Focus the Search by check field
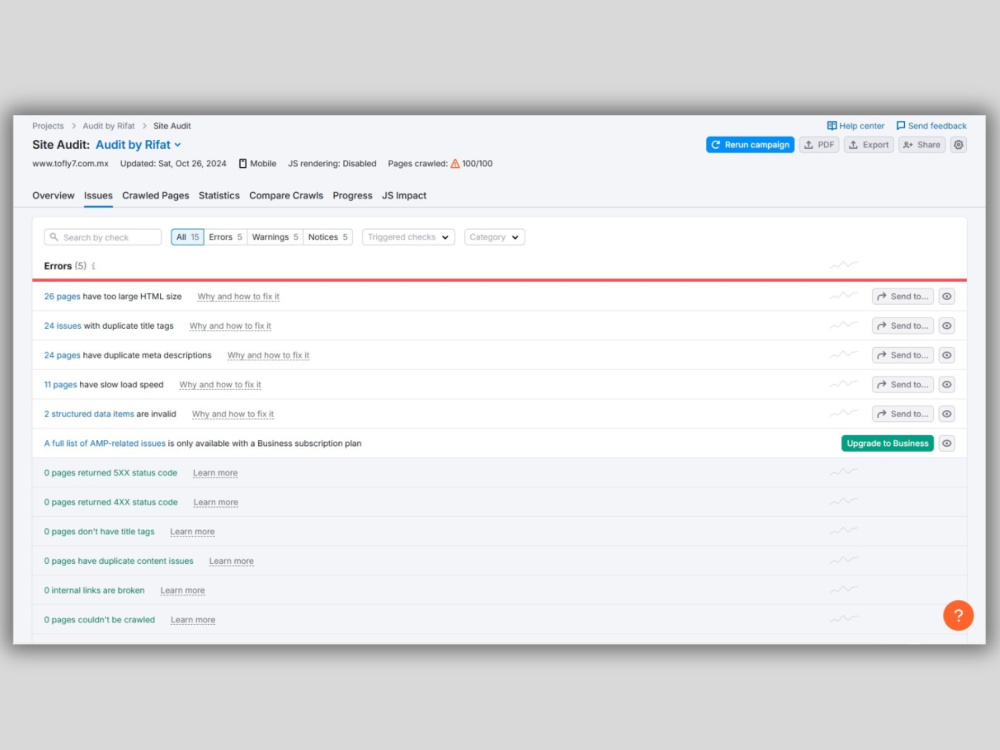The image size is (1000, 750). 103,237
